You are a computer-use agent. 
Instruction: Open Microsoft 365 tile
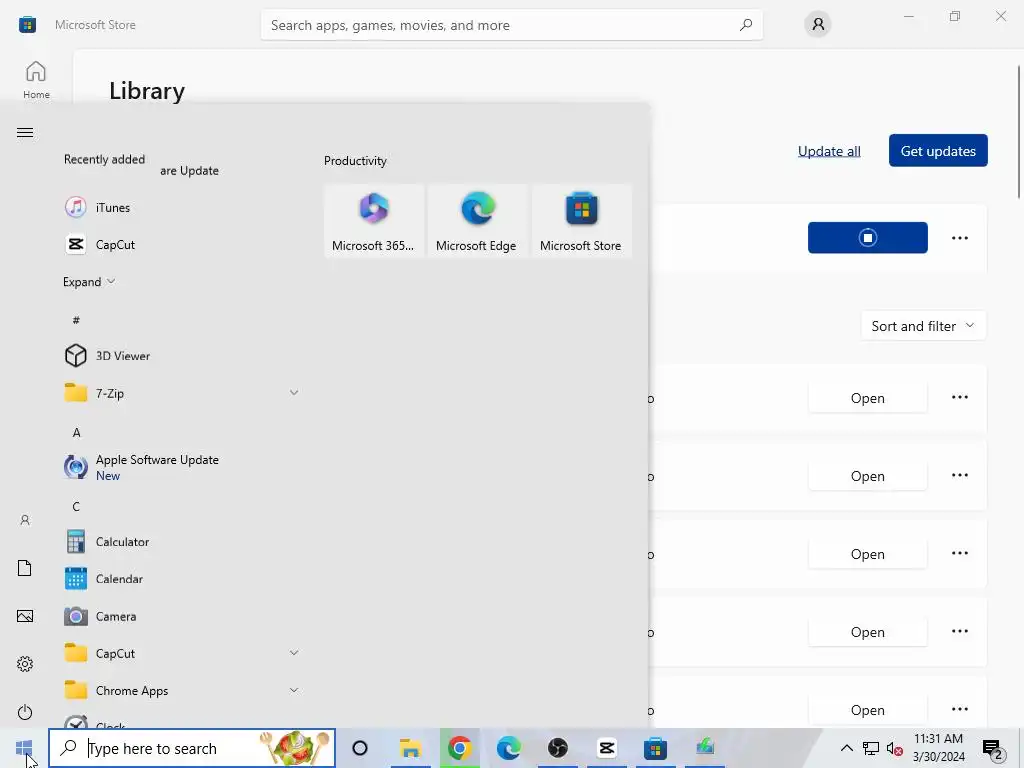click(374, 221)
